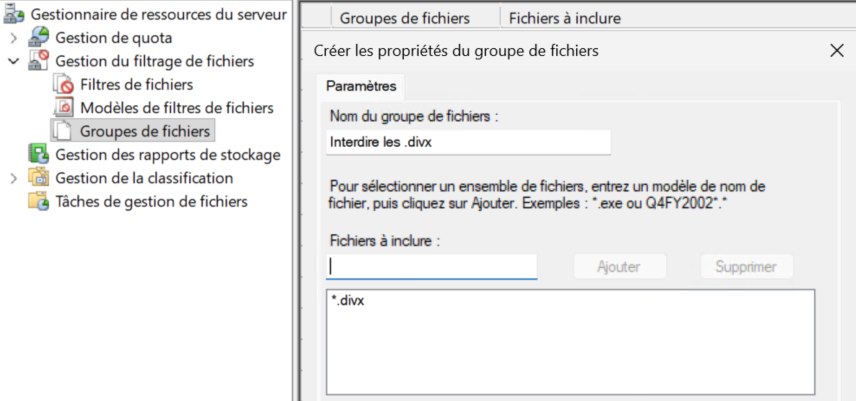
Task: Select the Gestion de la classification icon
Action: (39, 178)
